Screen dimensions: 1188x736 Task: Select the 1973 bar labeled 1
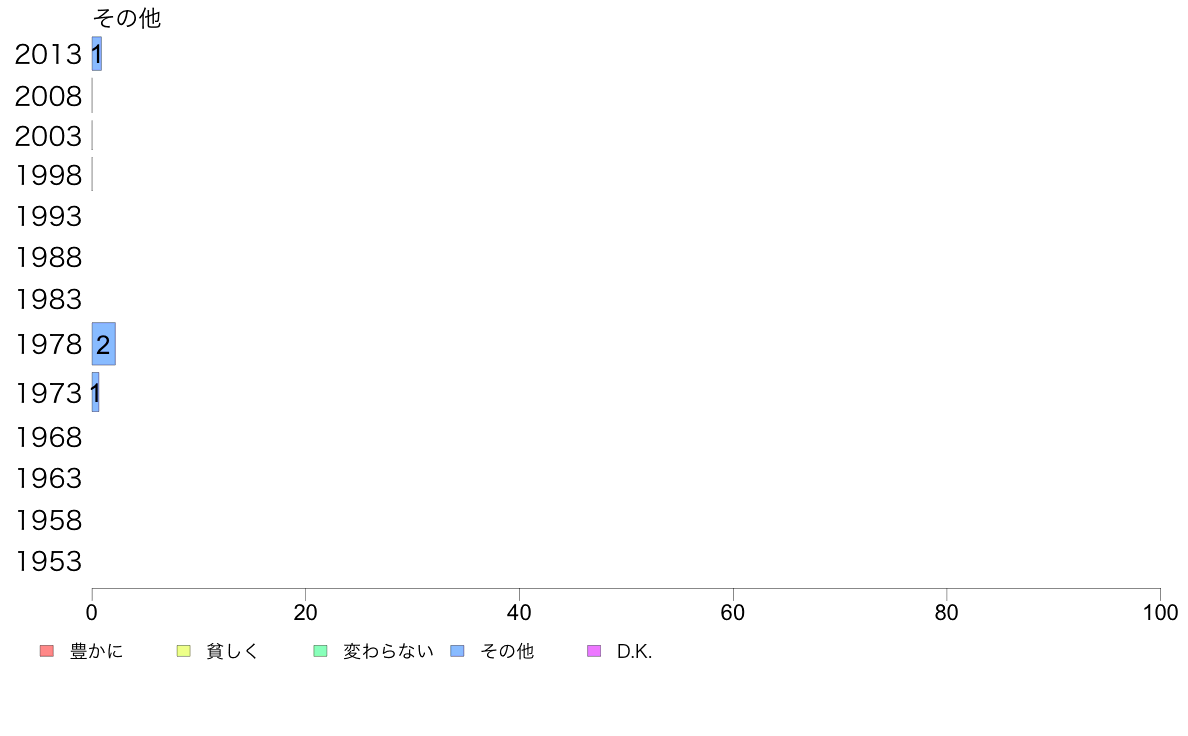95,393
